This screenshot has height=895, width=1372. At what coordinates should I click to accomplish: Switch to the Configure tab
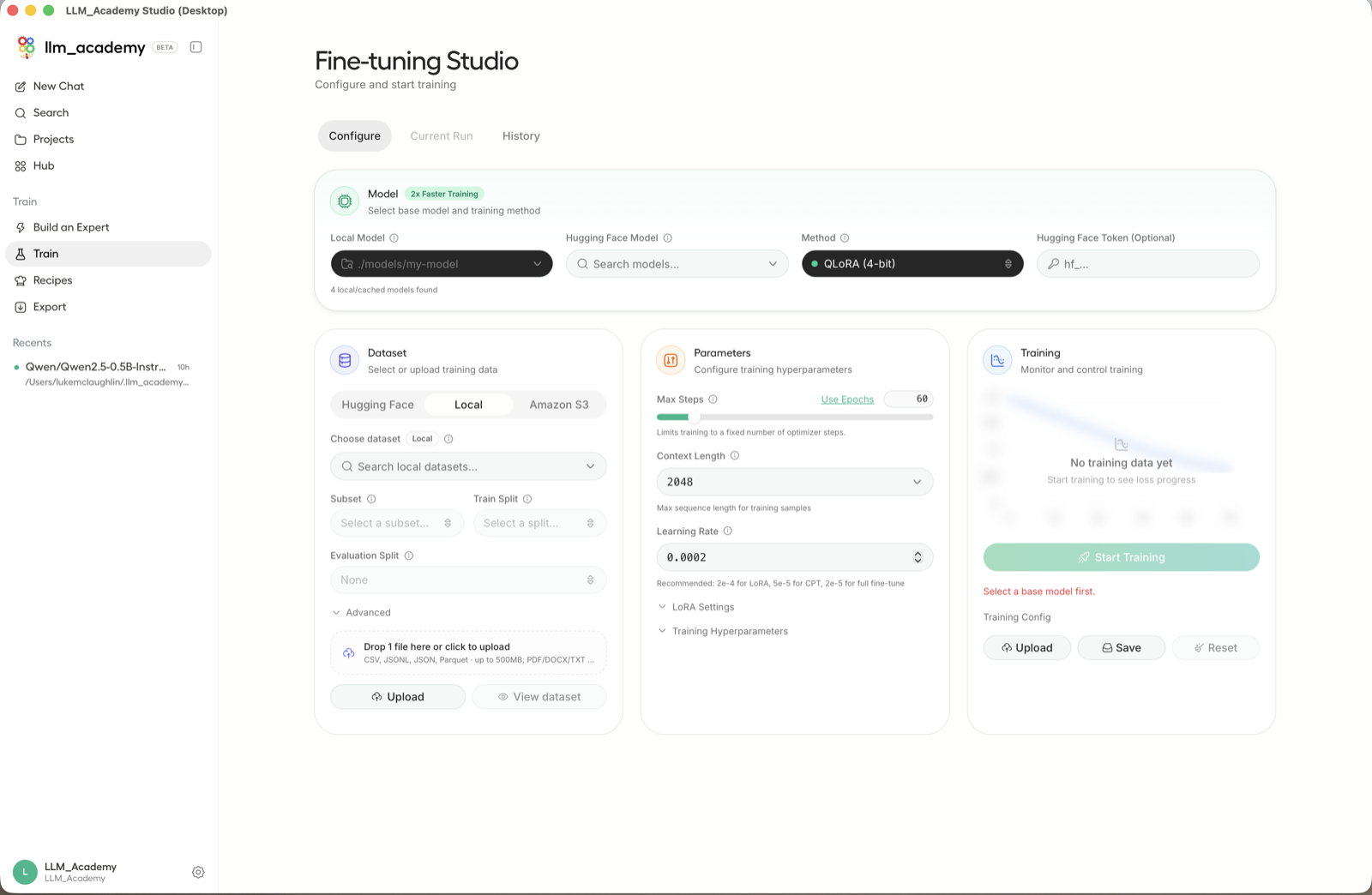coord(354,136)
